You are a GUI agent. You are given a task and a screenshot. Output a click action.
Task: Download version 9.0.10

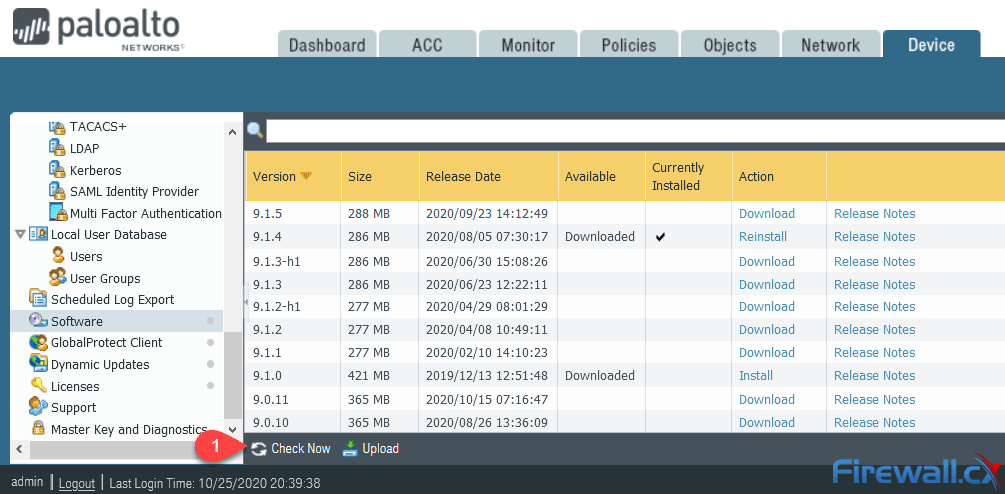(x=767, y=422)
